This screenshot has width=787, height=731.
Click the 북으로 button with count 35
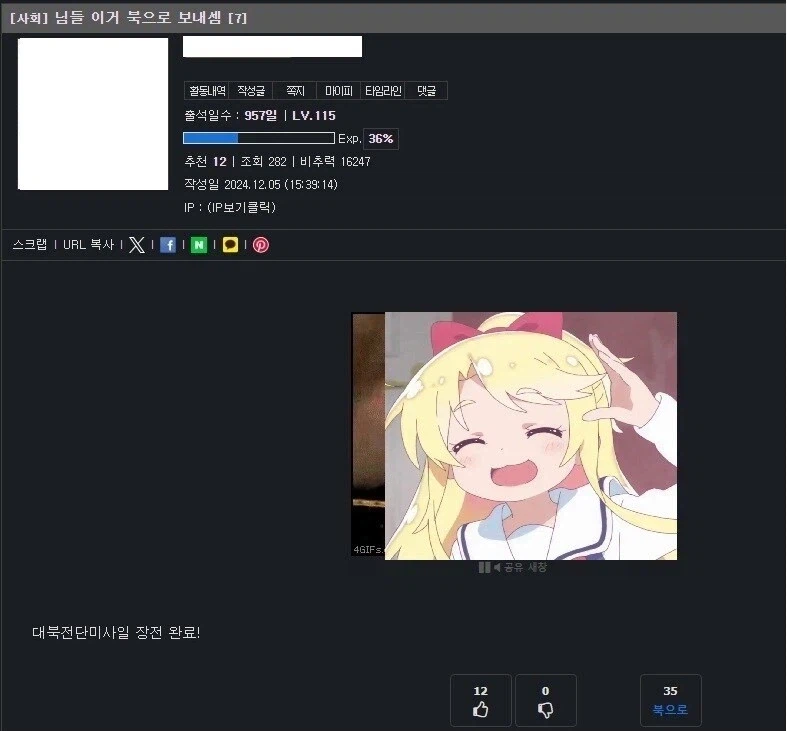click(670, 700)
